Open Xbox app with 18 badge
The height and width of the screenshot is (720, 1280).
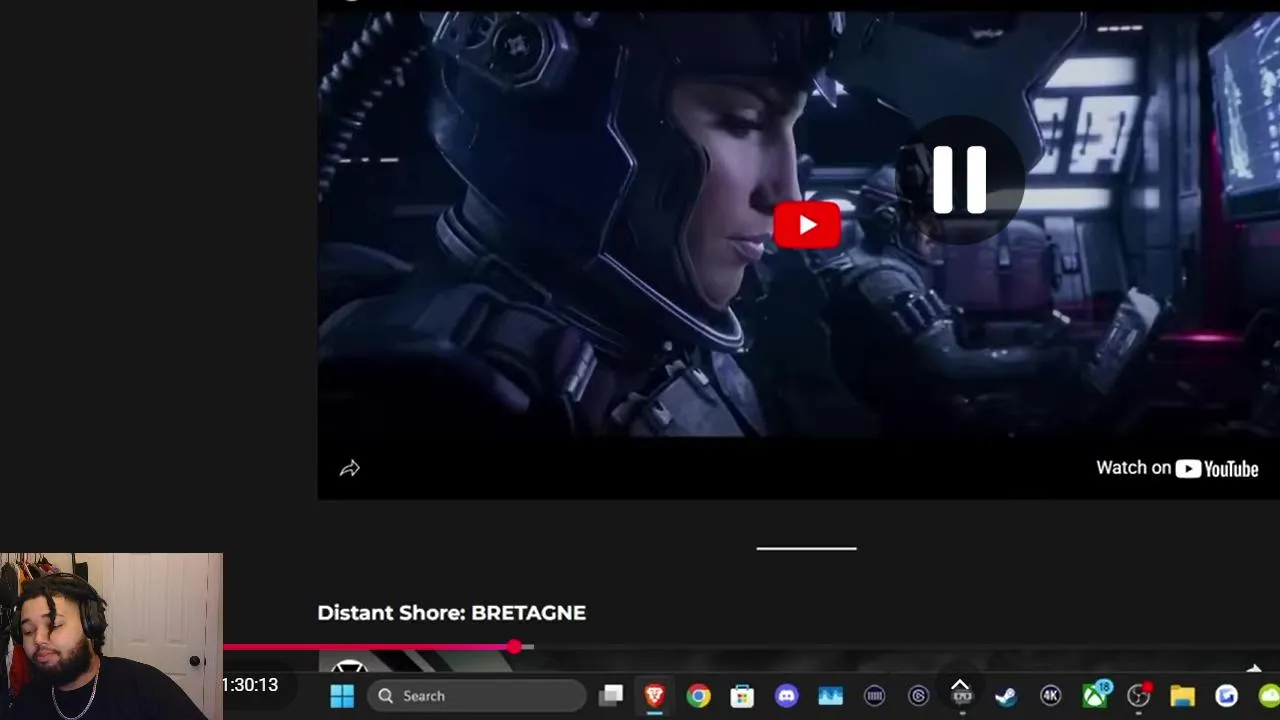click(1096, 695)
